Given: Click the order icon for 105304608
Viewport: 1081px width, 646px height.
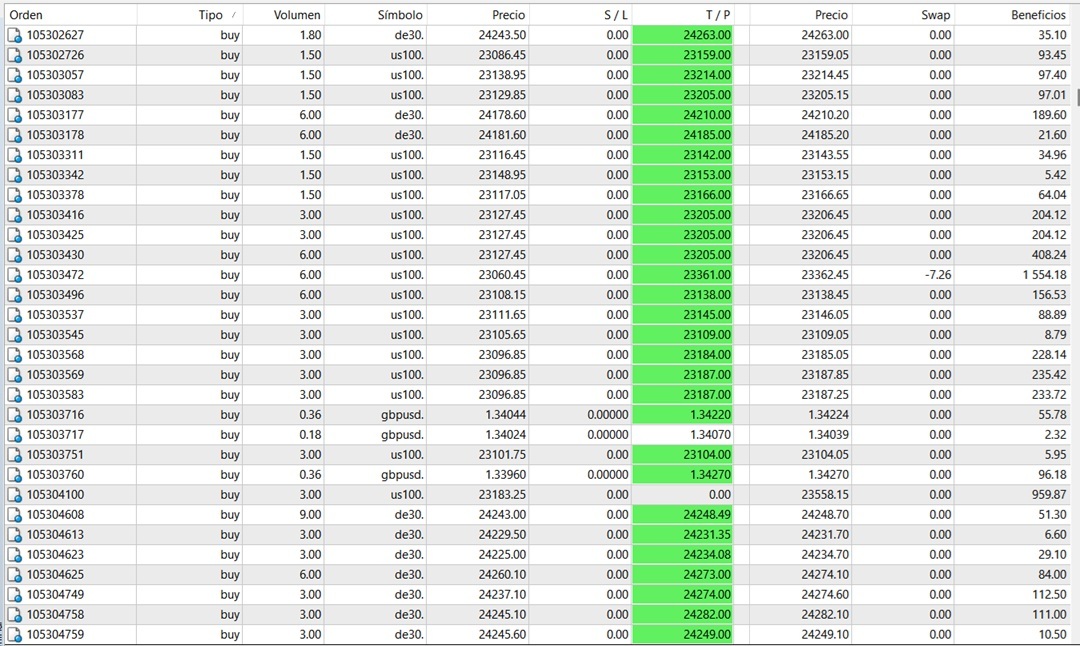Looking at the screenshot, I should pos(14,515).
